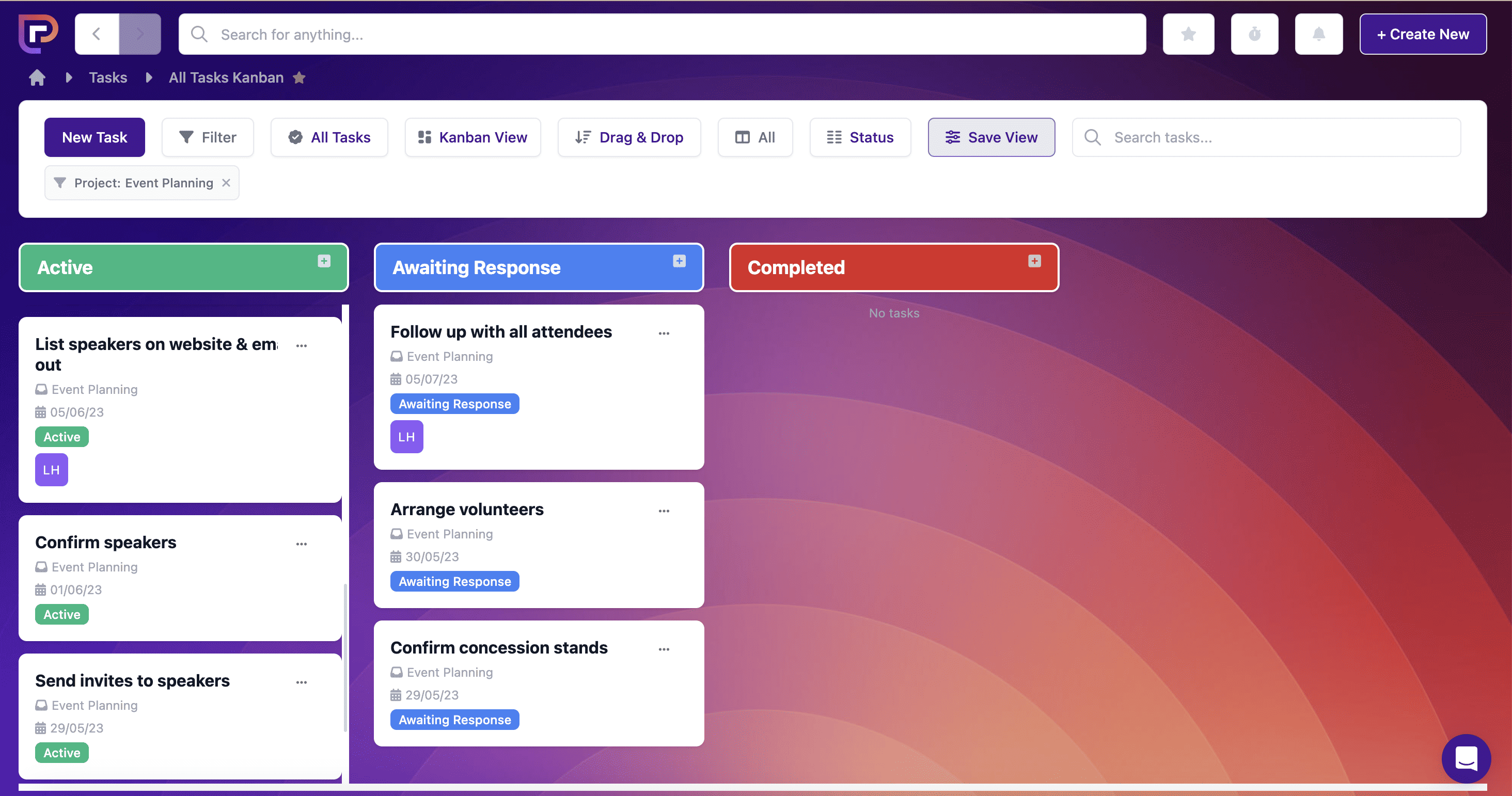Image resolution: width=1512 pixels, height=796 pixels.
Task: Open the All Tasks view menu
Action: pos(329,137)
